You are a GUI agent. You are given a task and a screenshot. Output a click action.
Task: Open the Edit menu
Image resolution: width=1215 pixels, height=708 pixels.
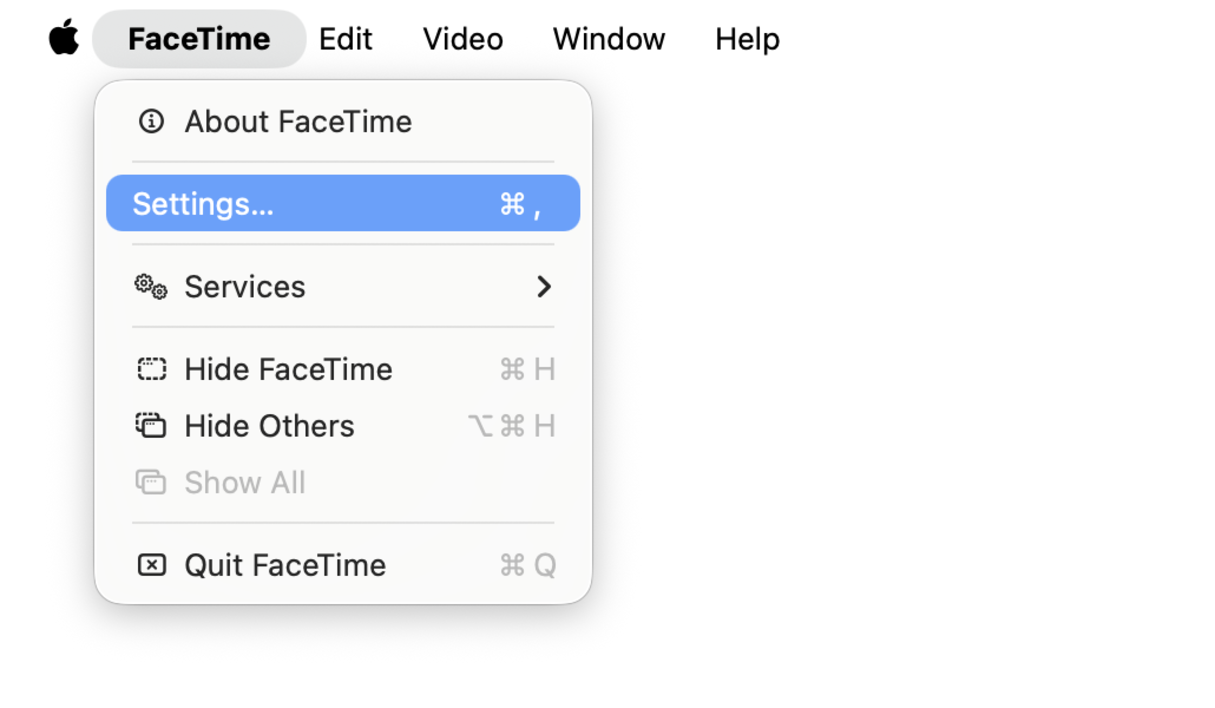345,39
